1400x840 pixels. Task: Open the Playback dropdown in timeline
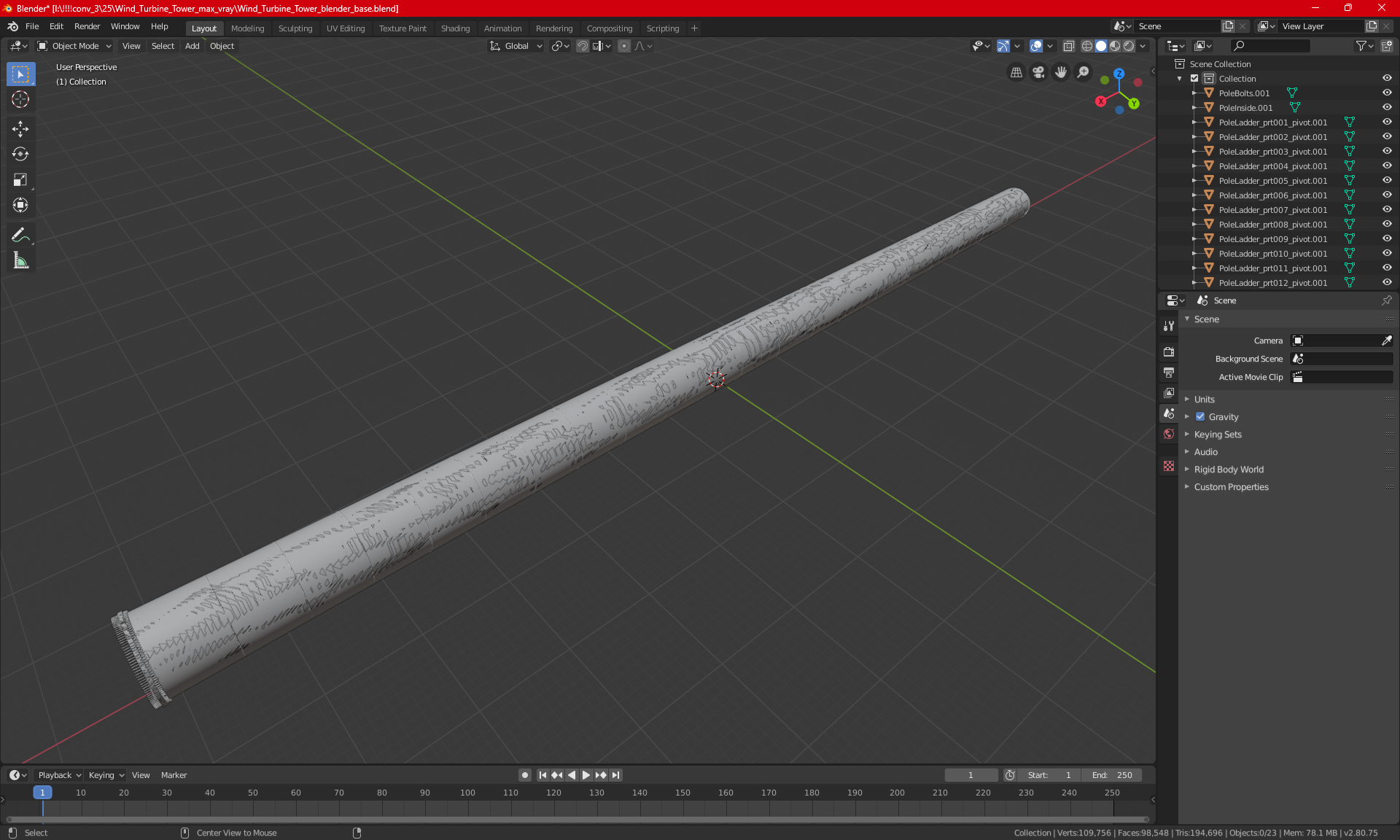pos(59,775)
